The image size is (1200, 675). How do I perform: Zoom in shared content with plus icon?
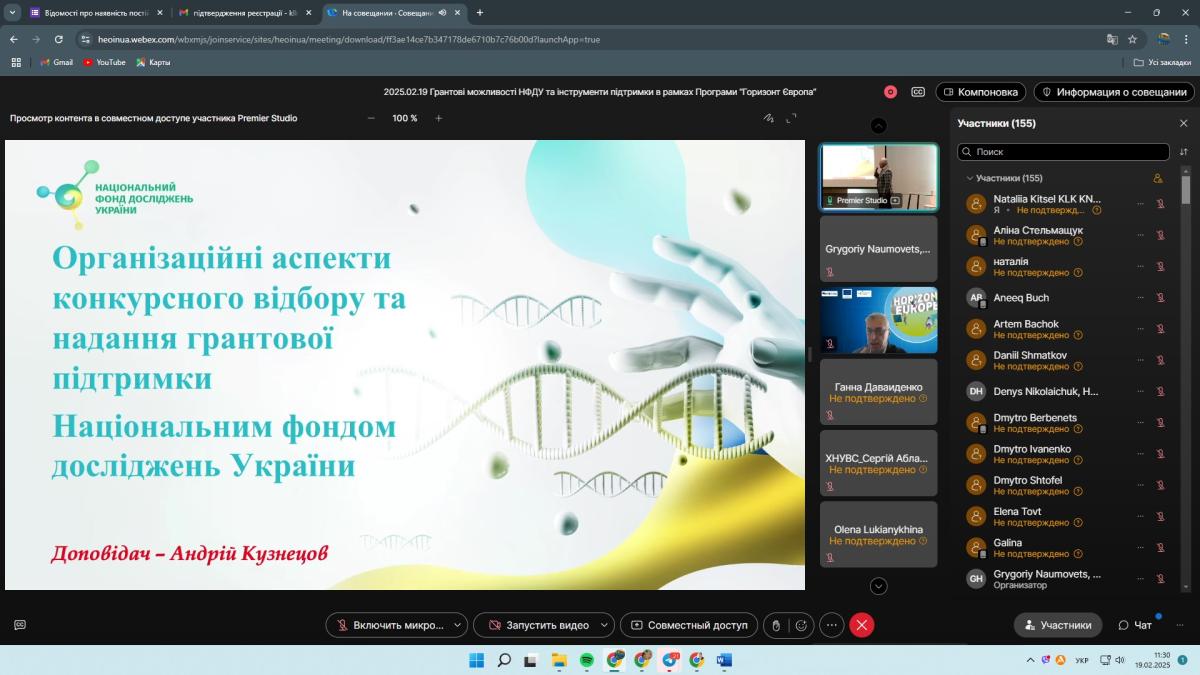pyautogui.click(x=438, y=118)
